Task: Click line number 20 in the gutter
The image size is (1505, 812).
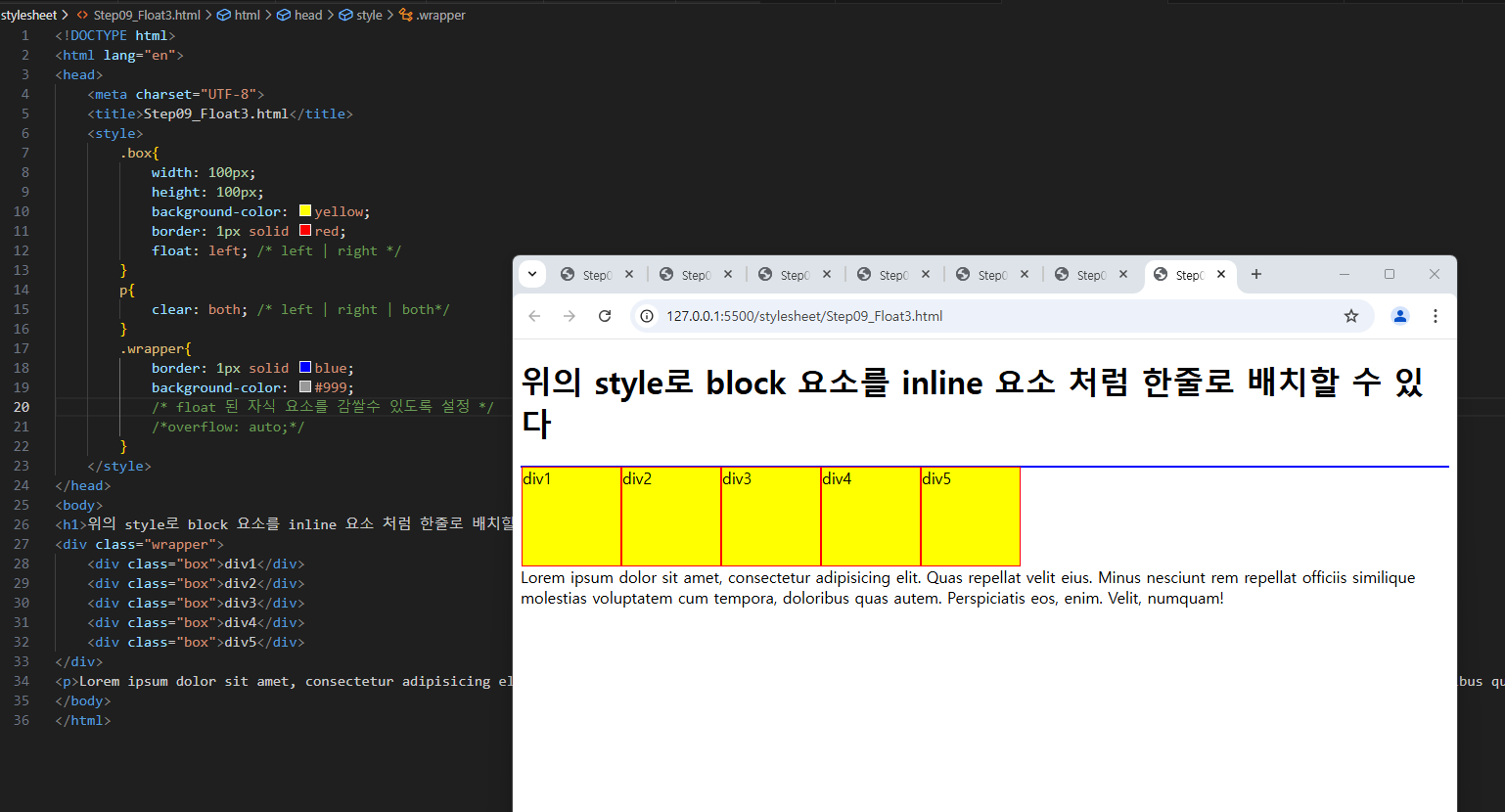Action: [x=22, y=407]
